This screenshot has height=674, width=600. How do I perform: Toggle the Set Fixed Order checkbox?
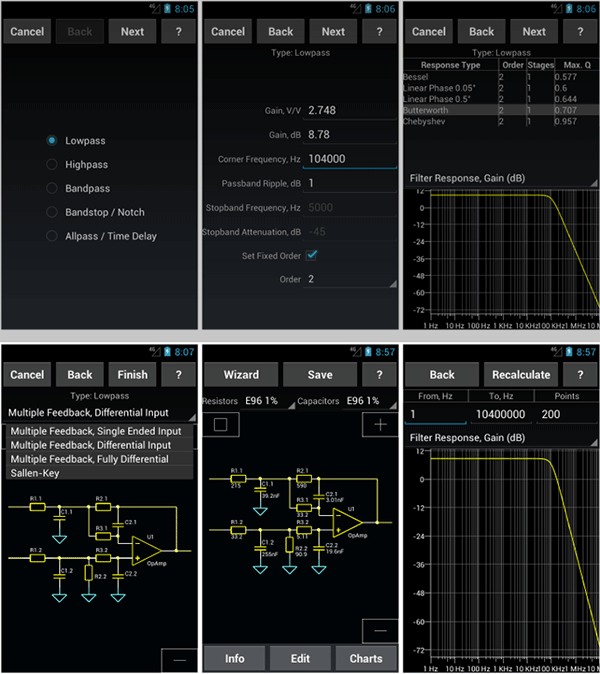pos(311,255)
